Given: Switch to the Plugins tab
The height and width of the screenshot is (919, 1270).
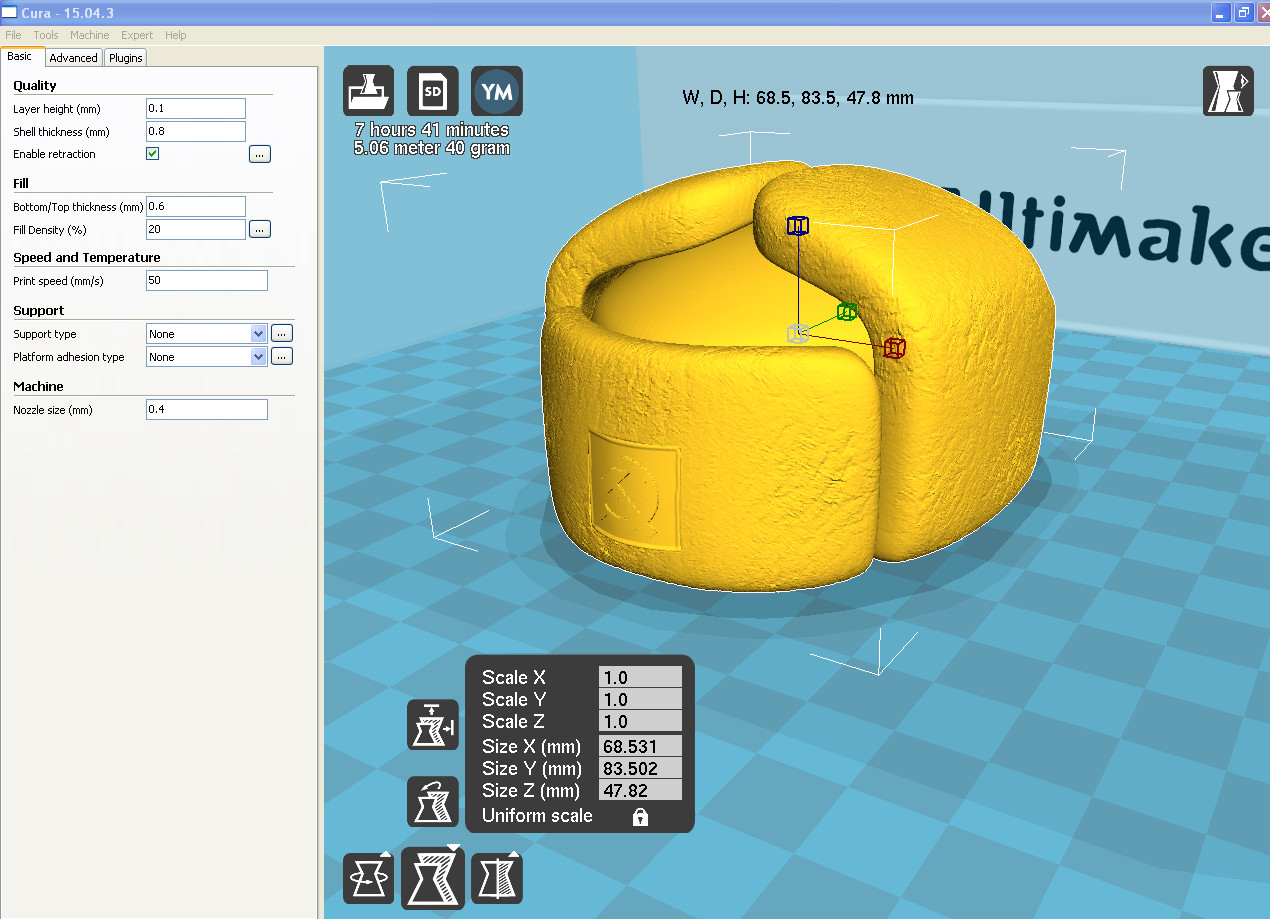Looking at the screenshot, I should (126, 58).
